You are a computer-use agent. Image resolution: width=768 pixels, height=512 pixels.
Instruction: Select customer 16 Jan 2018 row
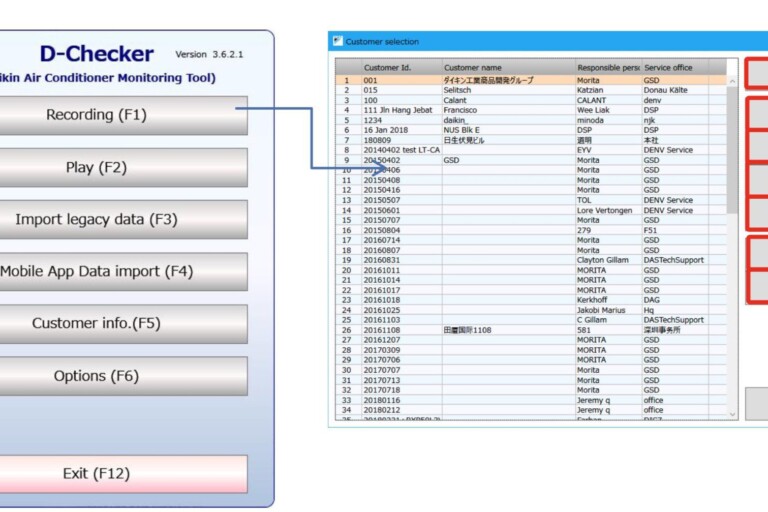[x=531, y=130]
